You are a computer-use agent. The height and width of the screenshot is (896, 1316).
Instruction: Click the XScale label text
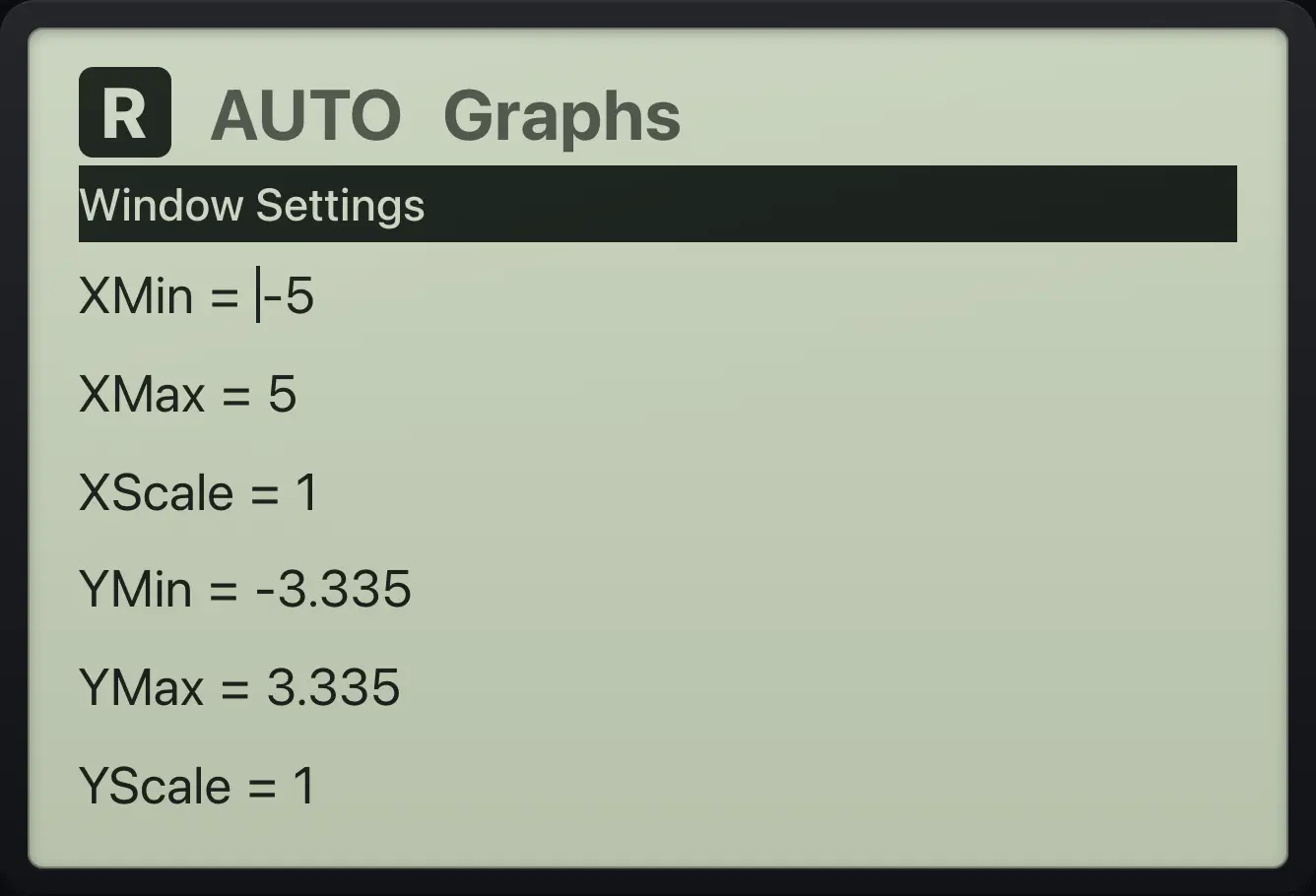click(x=157, y=492)
